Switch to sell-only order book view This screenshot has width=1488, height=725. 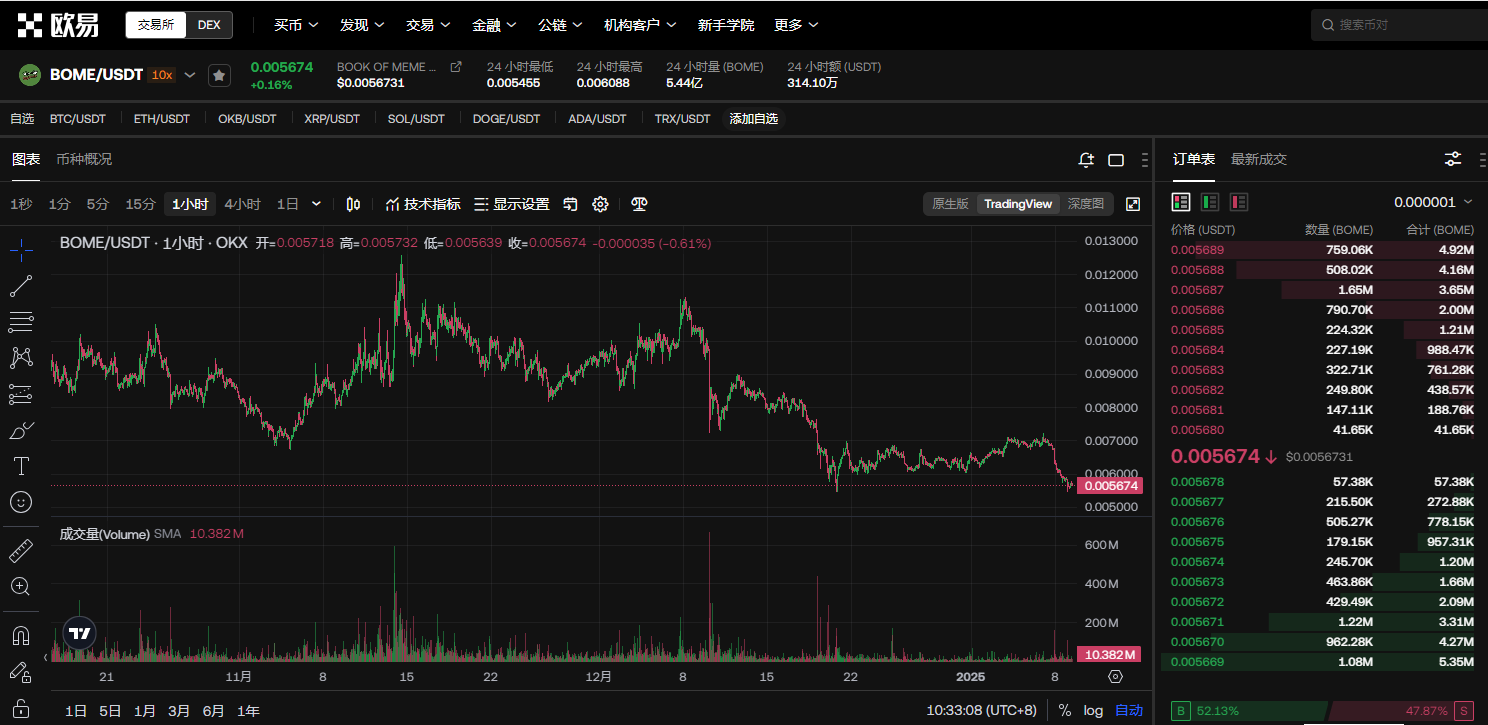[1239, 202]
